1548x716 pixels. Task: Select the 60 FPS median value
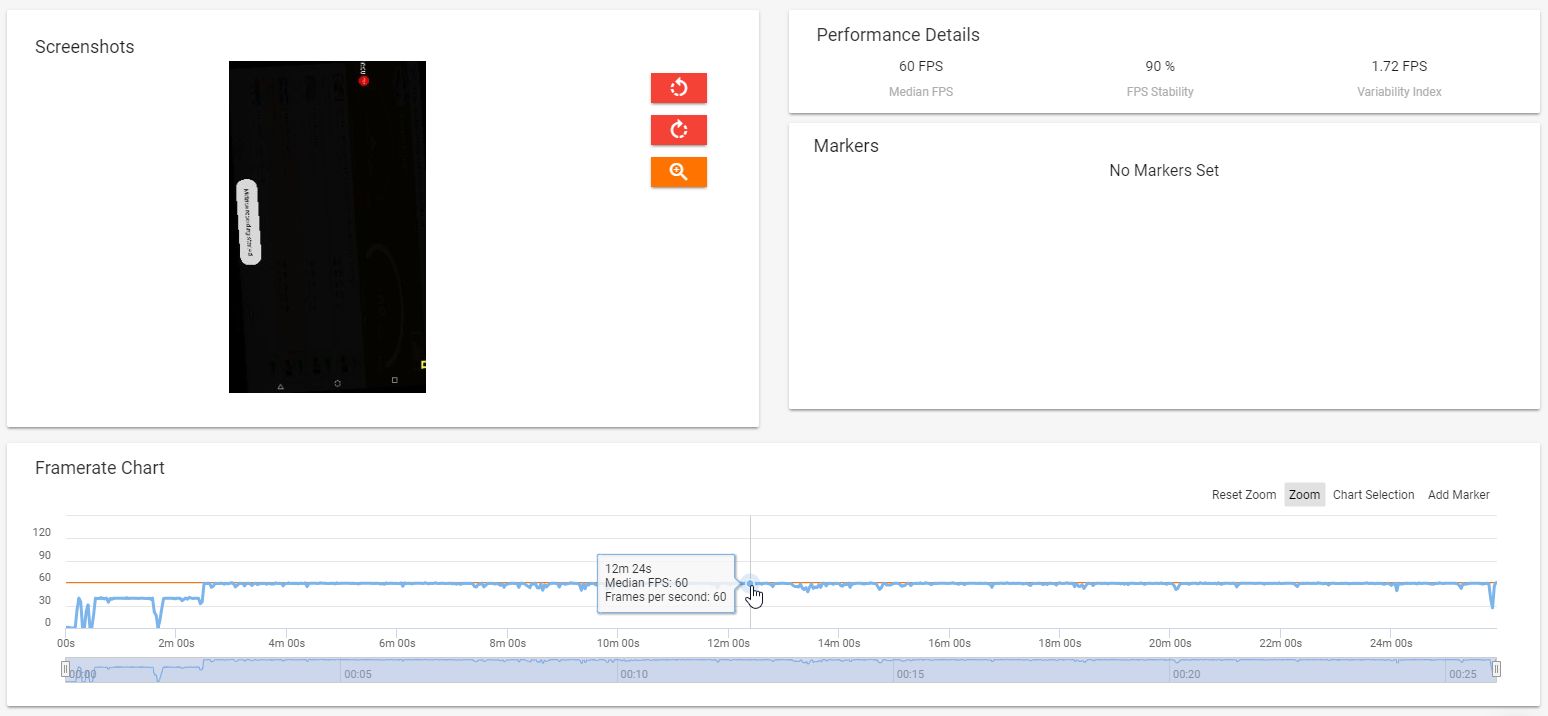click(x=920, y=67)
